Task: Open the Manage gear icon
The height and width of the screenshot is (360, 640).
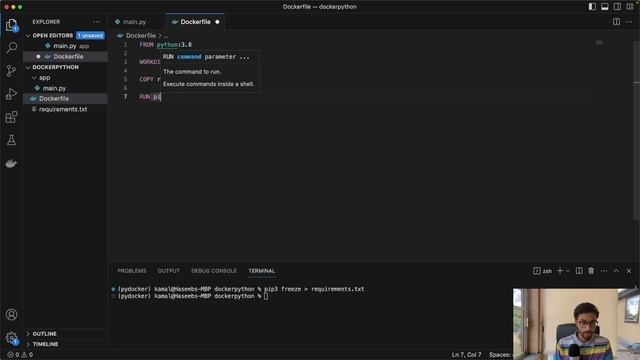Action: (x=11, y=338)
